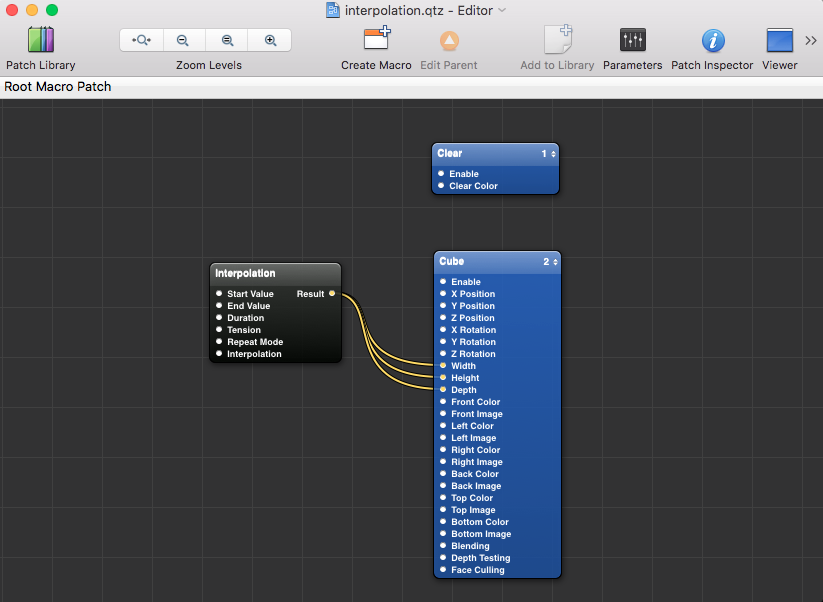823x602 pixels.
Task: Click the Left Image port
Action: (443, 438)
